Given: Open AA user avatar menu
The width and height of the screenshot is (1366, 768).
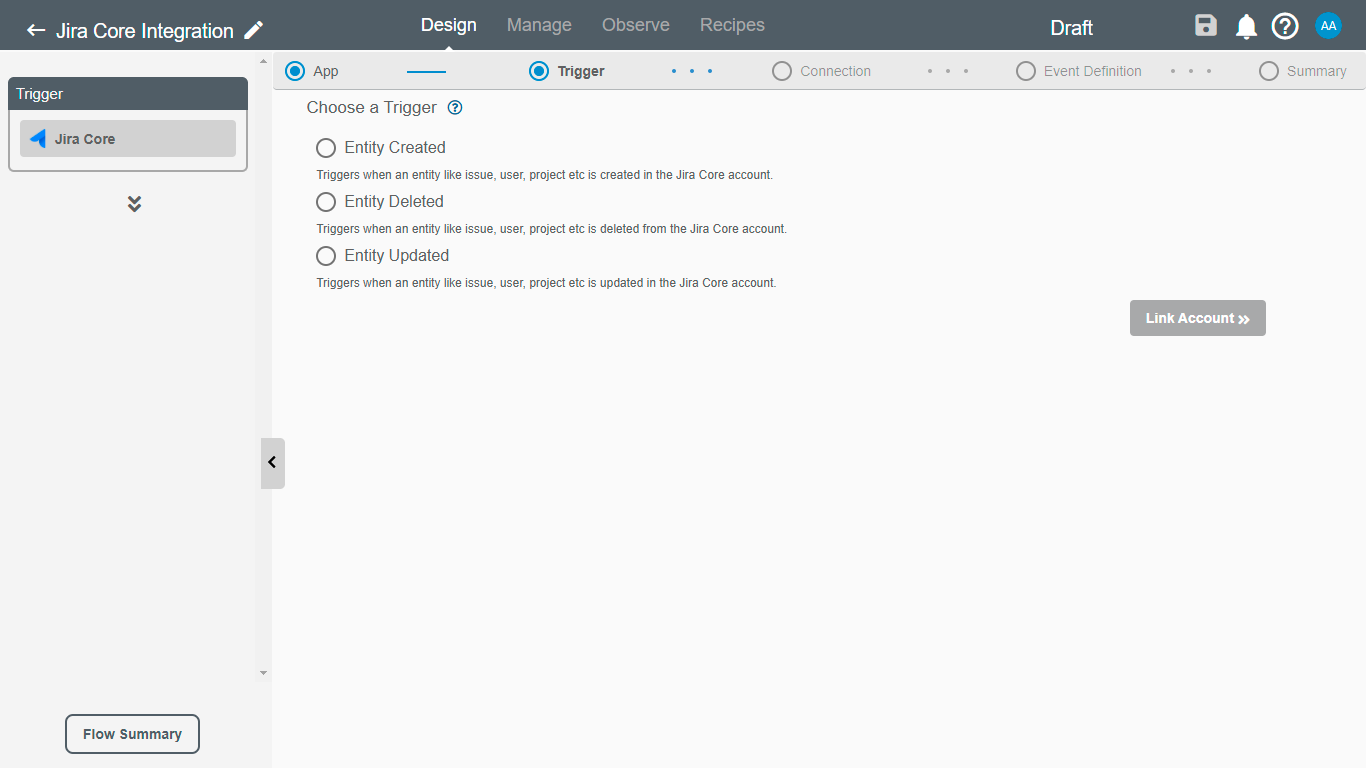Looking at the screenshot, I should [x=1328, y=26].
